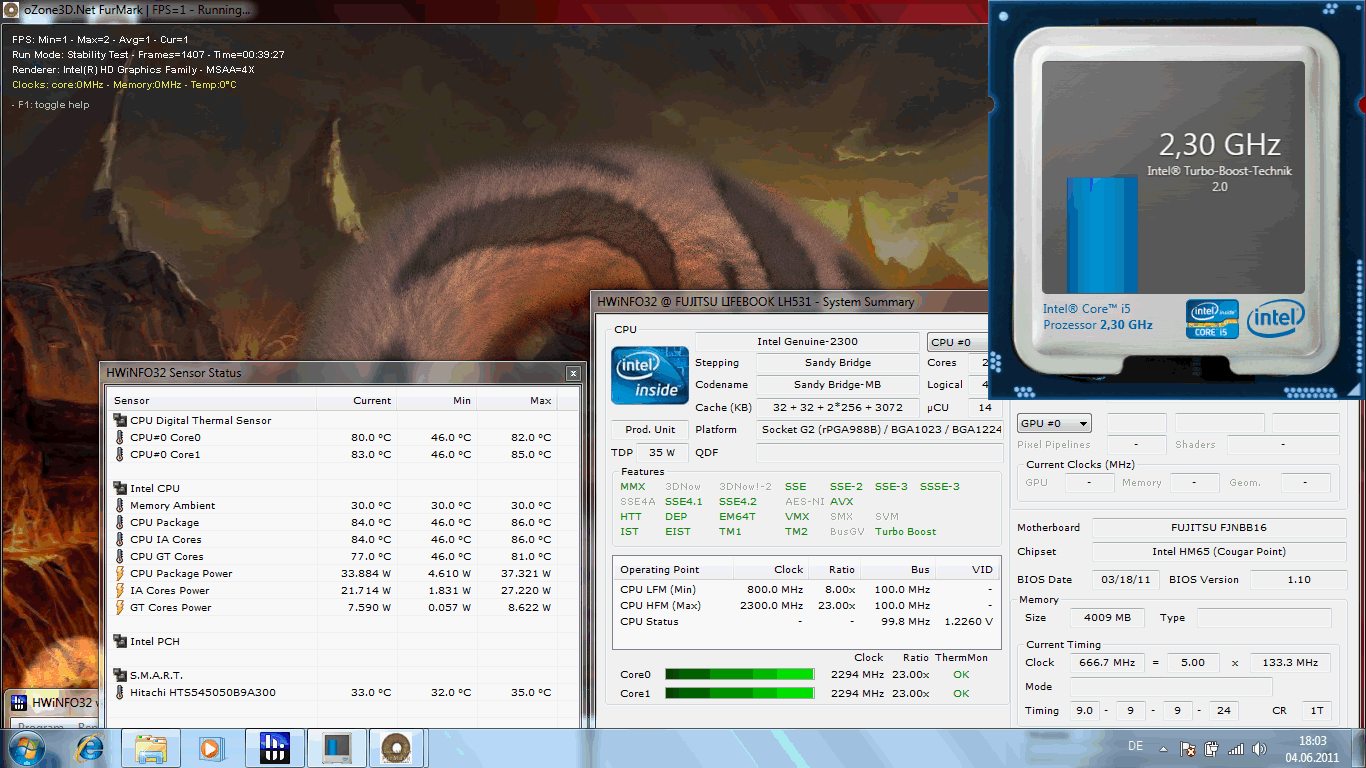1366x768 pixels.
Task: Click the S.M.A.R.T. group icon
Action: (x=120, y=676)
